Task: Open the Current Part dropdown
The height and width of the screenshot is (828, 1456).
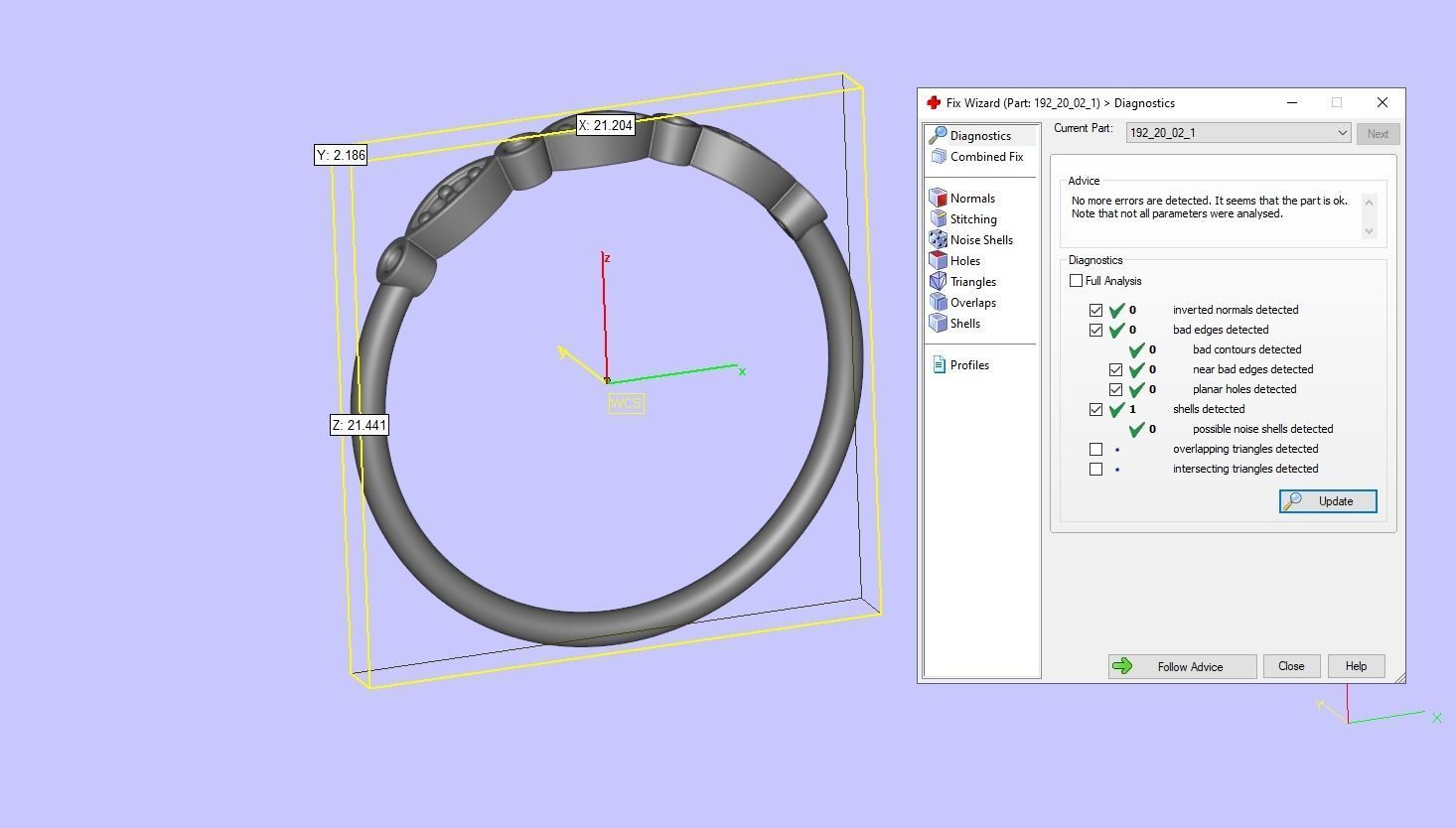Action: 1238,133
